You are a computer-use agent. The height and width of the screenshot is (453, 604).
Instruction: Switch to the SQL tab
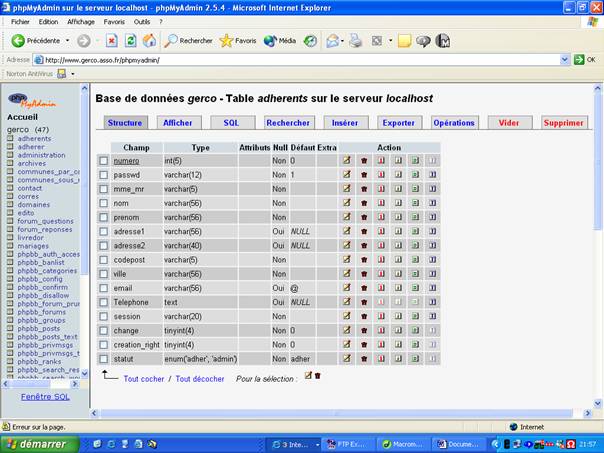(x=231, y=122)
